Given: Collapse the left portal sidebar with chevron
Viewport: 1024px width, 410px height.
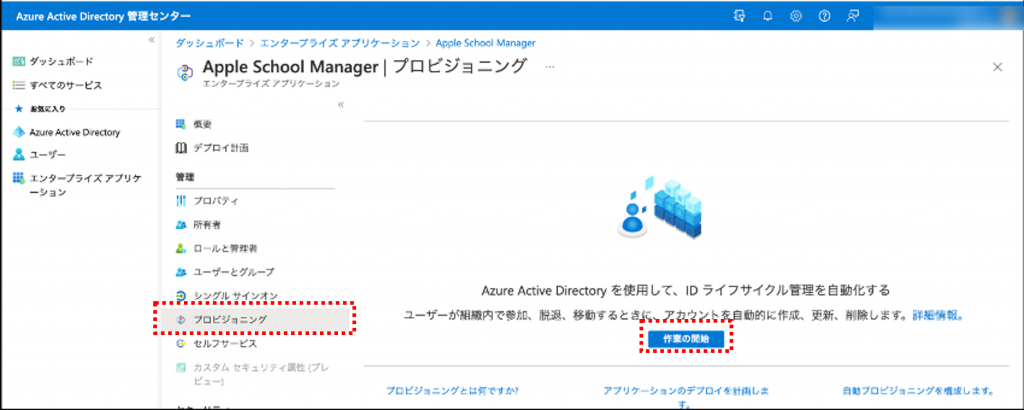Looking at the screenshot, I should pyautogui.click(x=152, y=40).
